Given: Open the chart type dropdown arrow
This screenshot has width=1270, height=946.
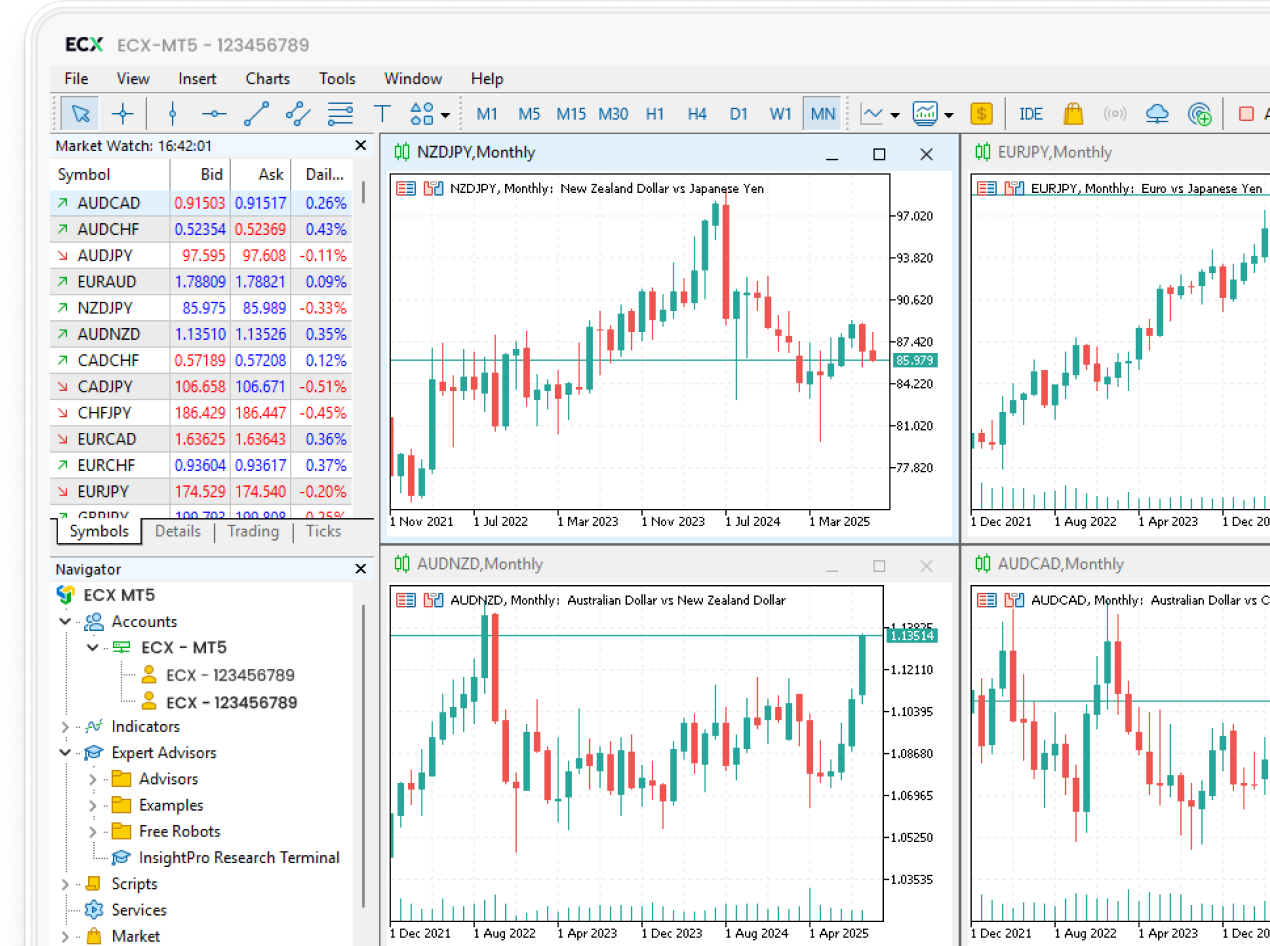Looking at the screenshot, I should tap(895, 115).
